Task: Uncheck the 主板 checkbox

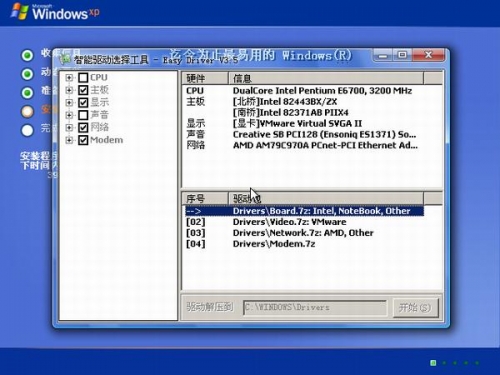Action: point(83,90)
